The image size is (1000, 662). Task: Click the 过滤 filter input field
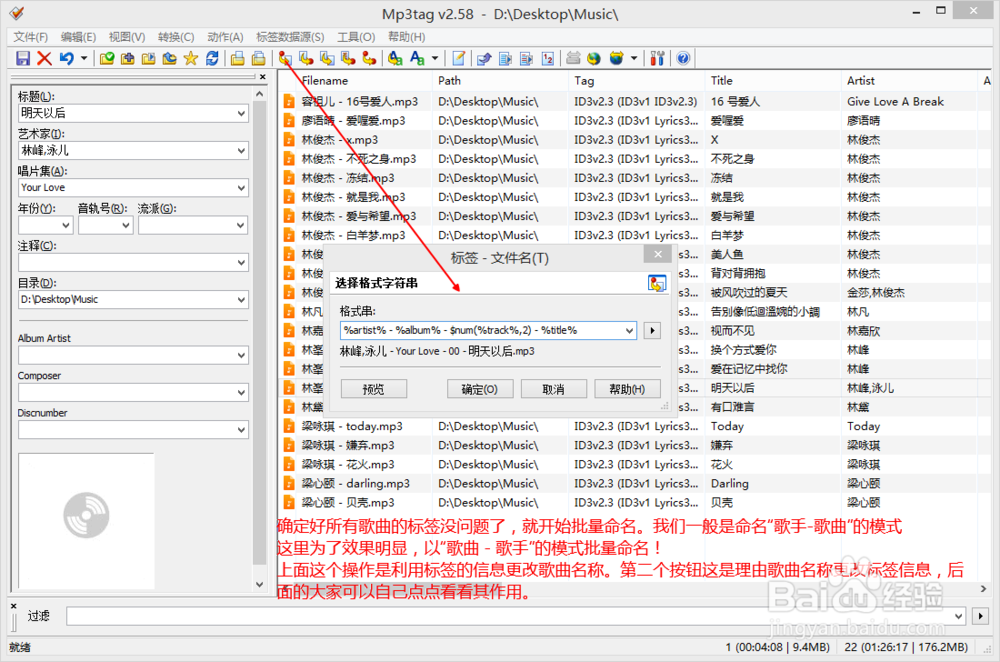point(515,616)
